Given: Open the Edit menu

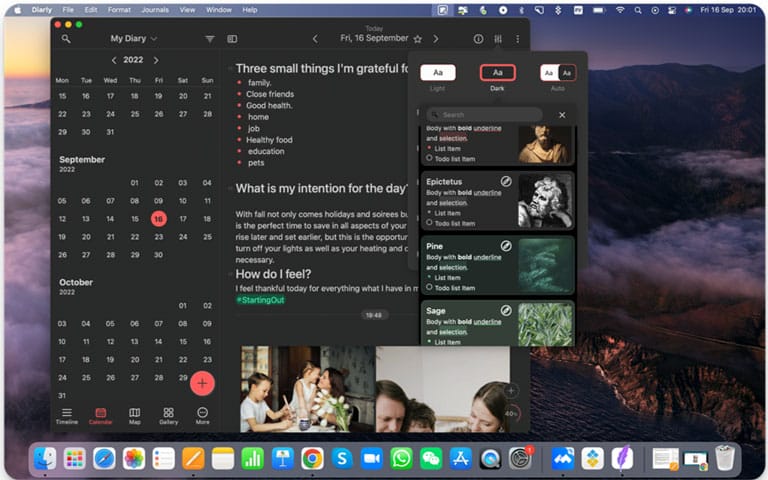Looking at the screenshot, I should click(91, 10).
